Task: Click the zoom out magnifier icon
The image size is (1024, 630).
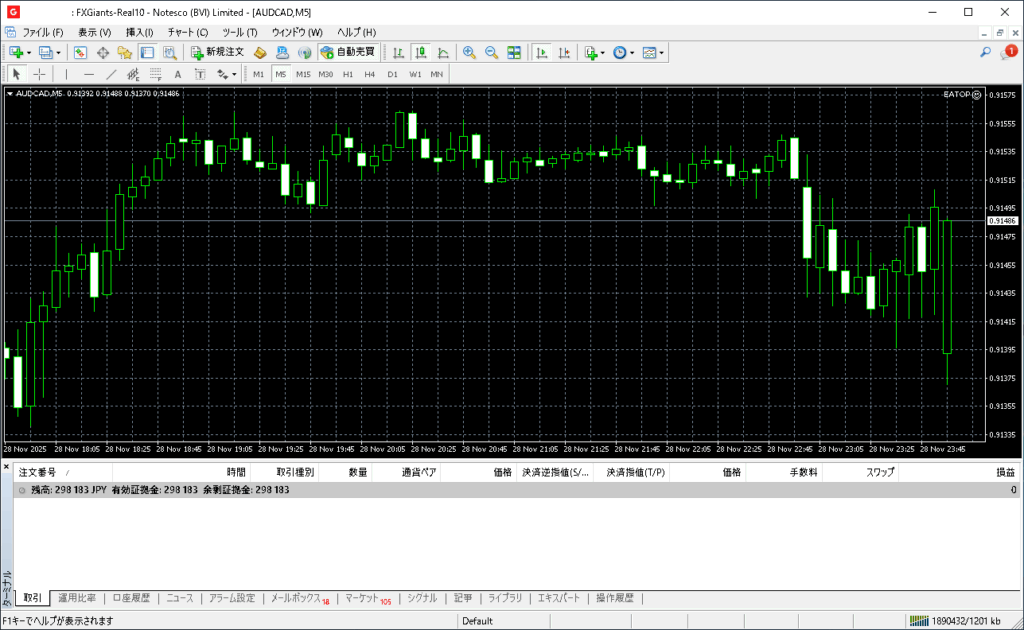Action: [491, 52]
